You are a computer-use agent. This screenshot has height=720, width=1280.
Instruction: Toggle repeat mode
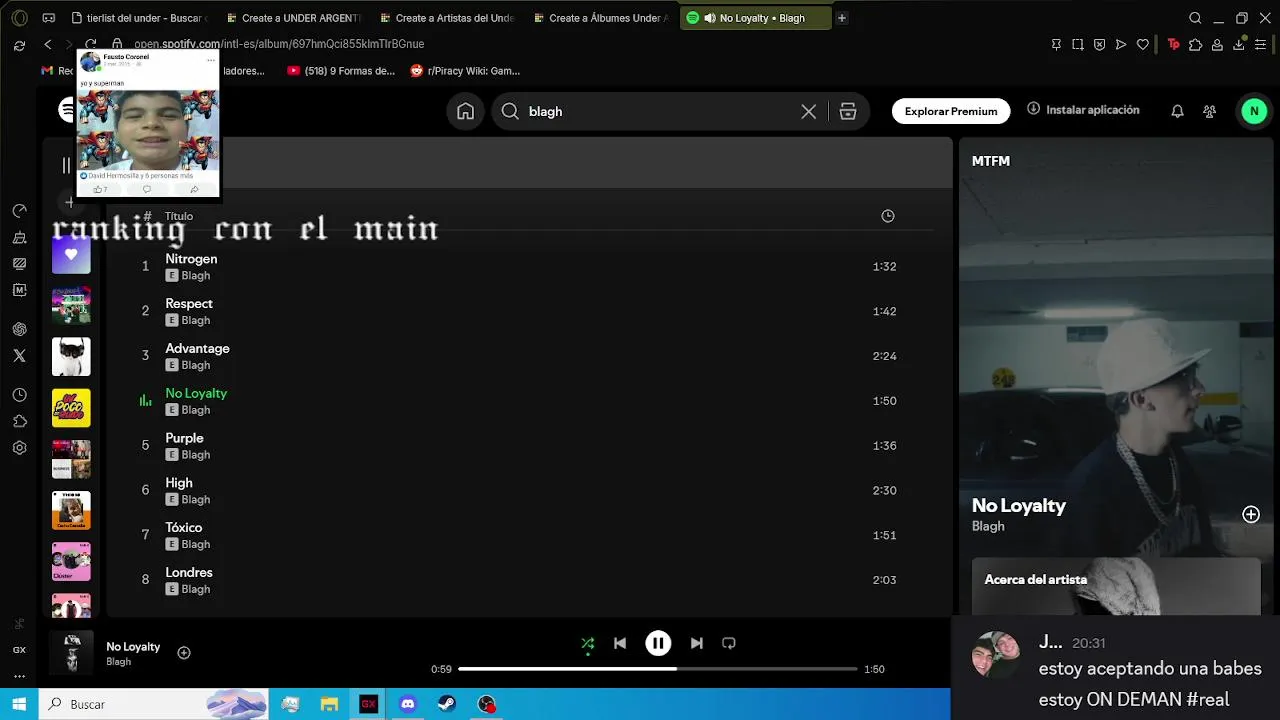(729, 643)
